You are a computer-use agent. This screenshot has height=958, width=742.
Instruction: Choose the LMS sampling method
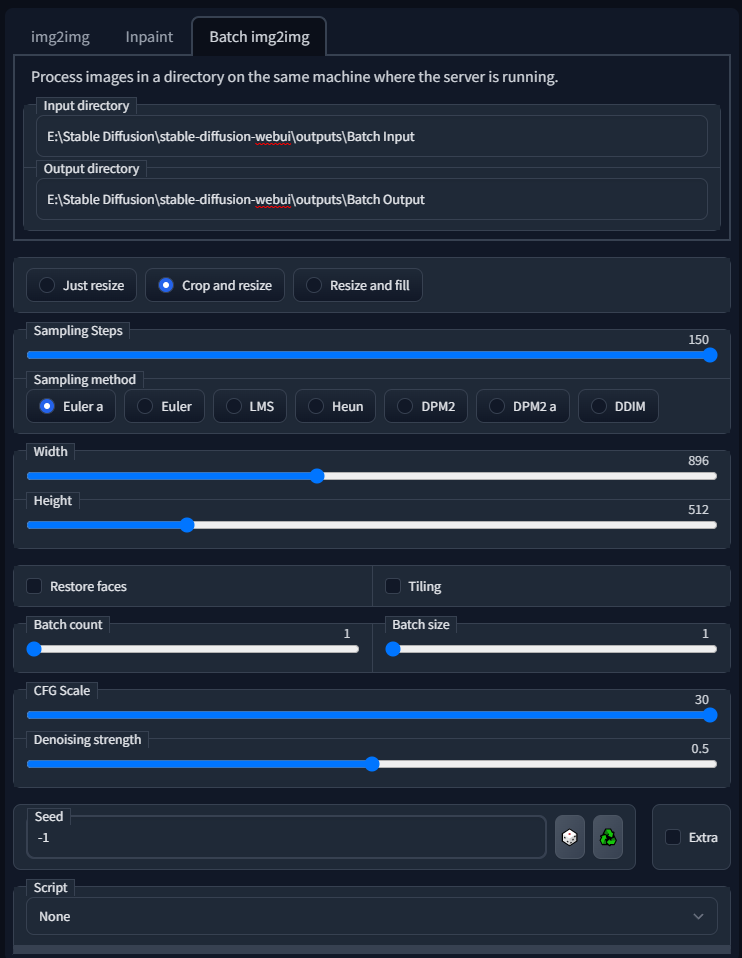click(250, 406)
